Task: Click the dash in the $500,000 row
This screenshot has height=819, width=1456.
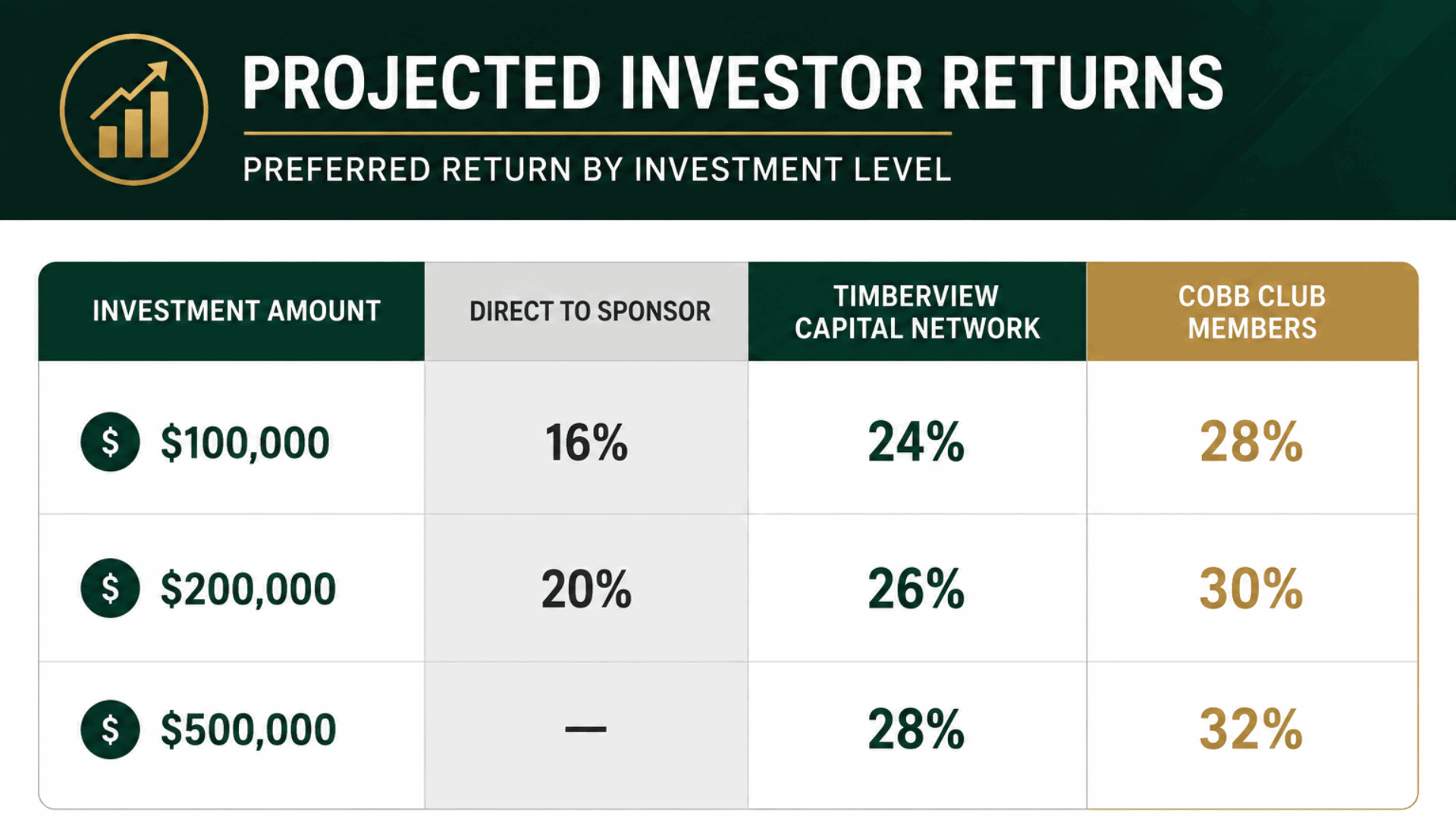Action: tap(586, 730)
